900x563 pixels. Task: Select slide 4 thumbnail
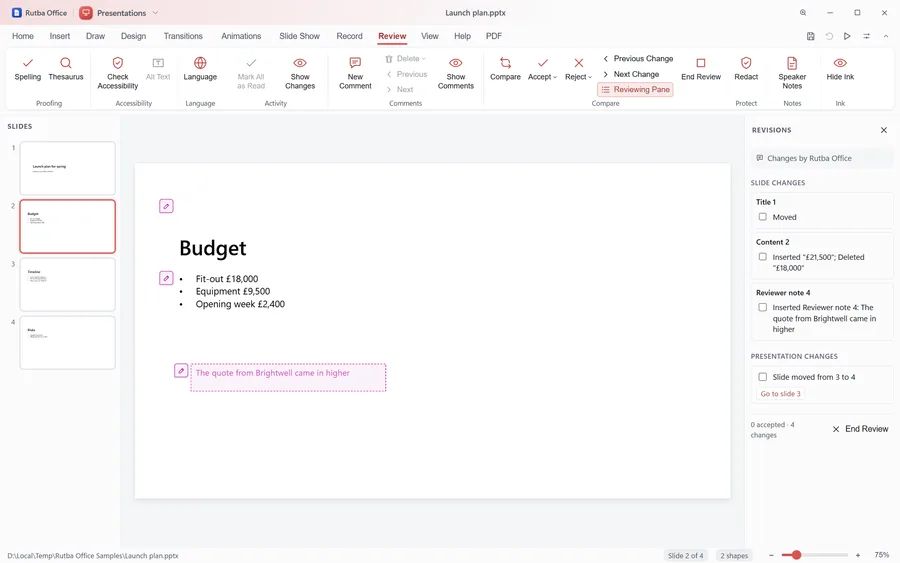click(68, 343)
